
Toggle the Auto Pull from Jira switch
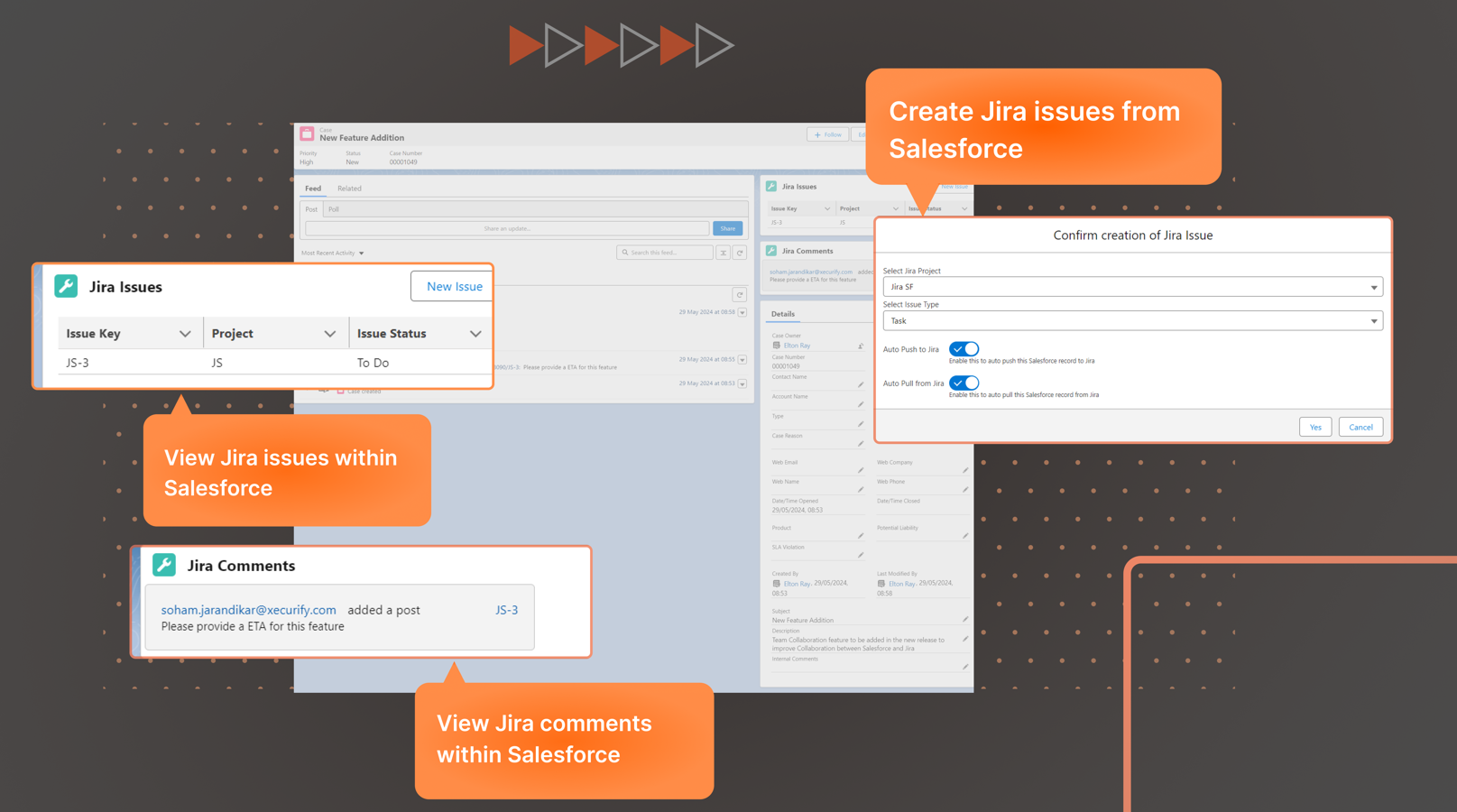(964, 383)
